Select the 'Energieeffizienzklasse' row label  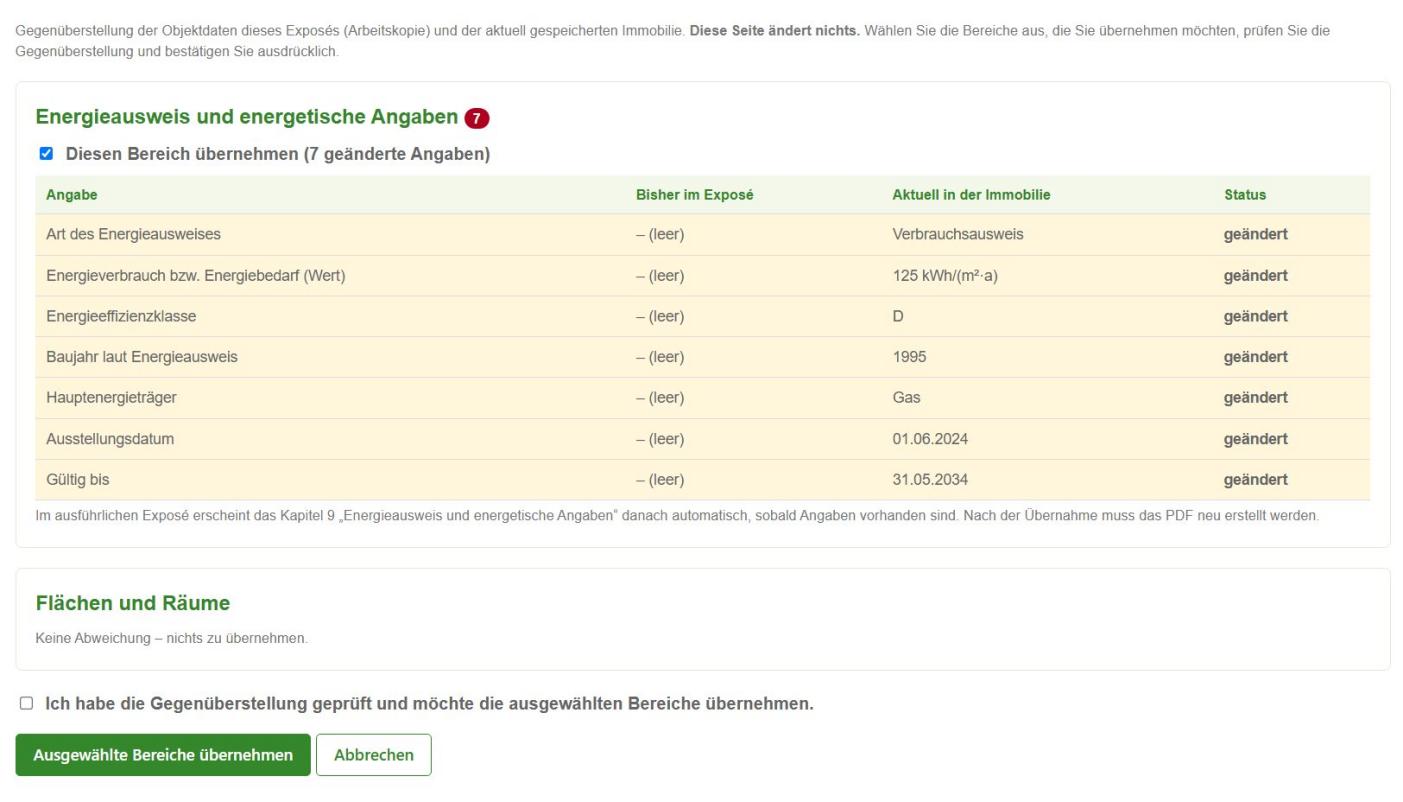coord(121,317)
